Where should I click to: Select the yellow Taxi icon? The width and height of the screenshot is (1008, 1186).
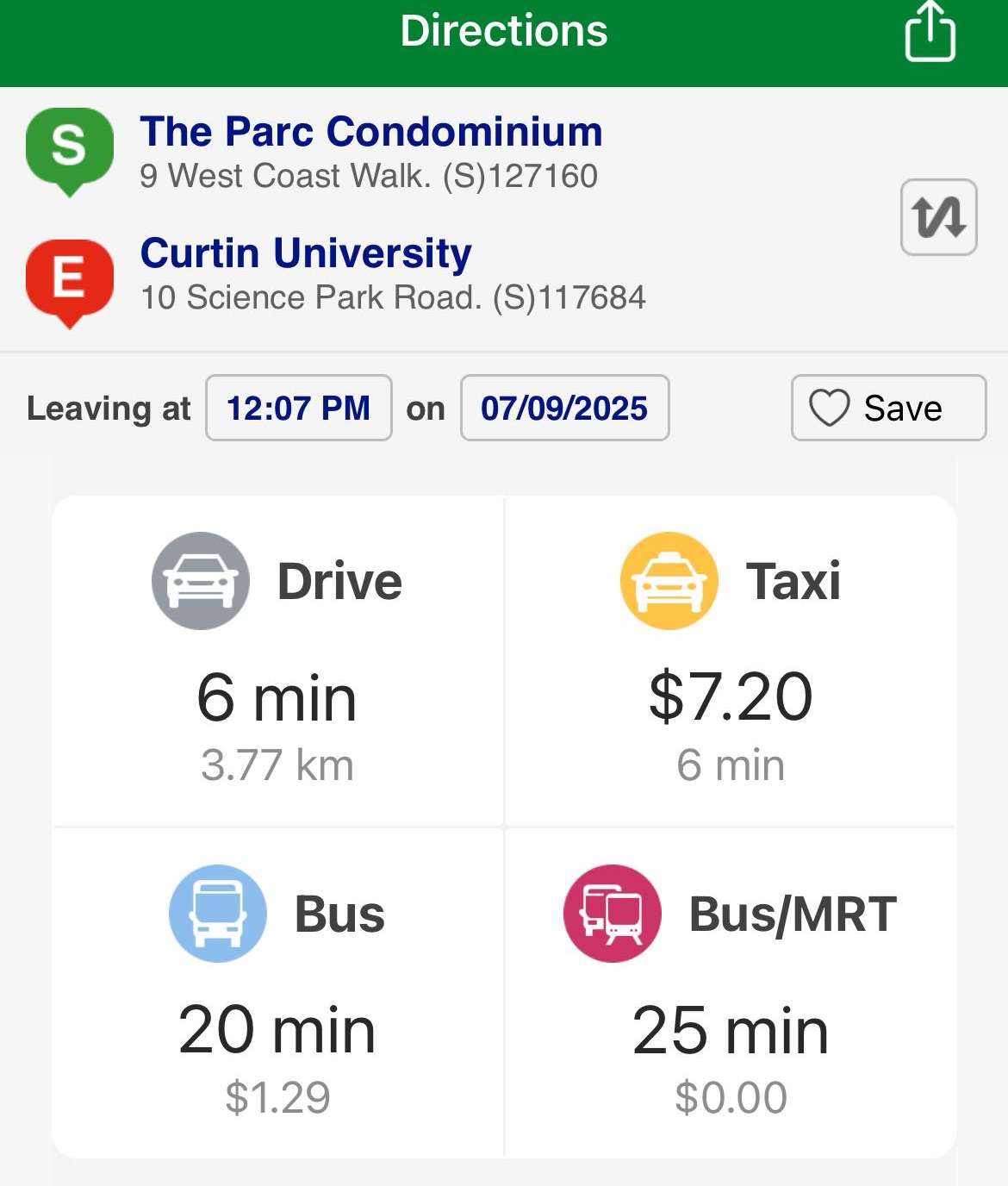(x=669, y=581)
